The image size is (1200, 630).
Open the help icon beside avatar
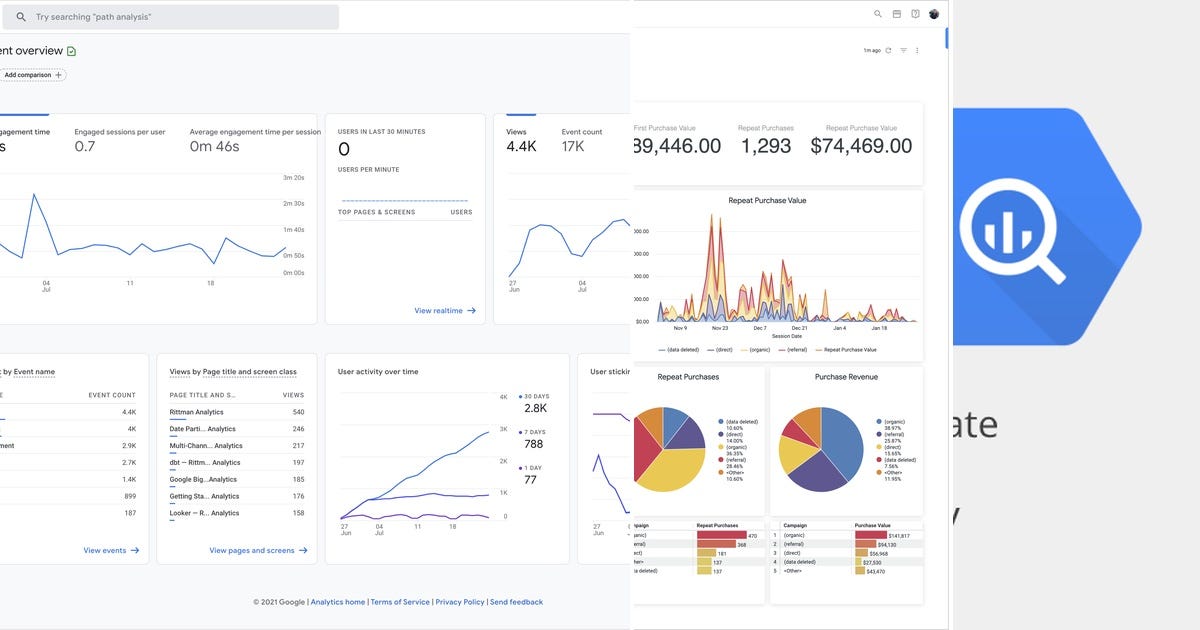pos(915,14)
